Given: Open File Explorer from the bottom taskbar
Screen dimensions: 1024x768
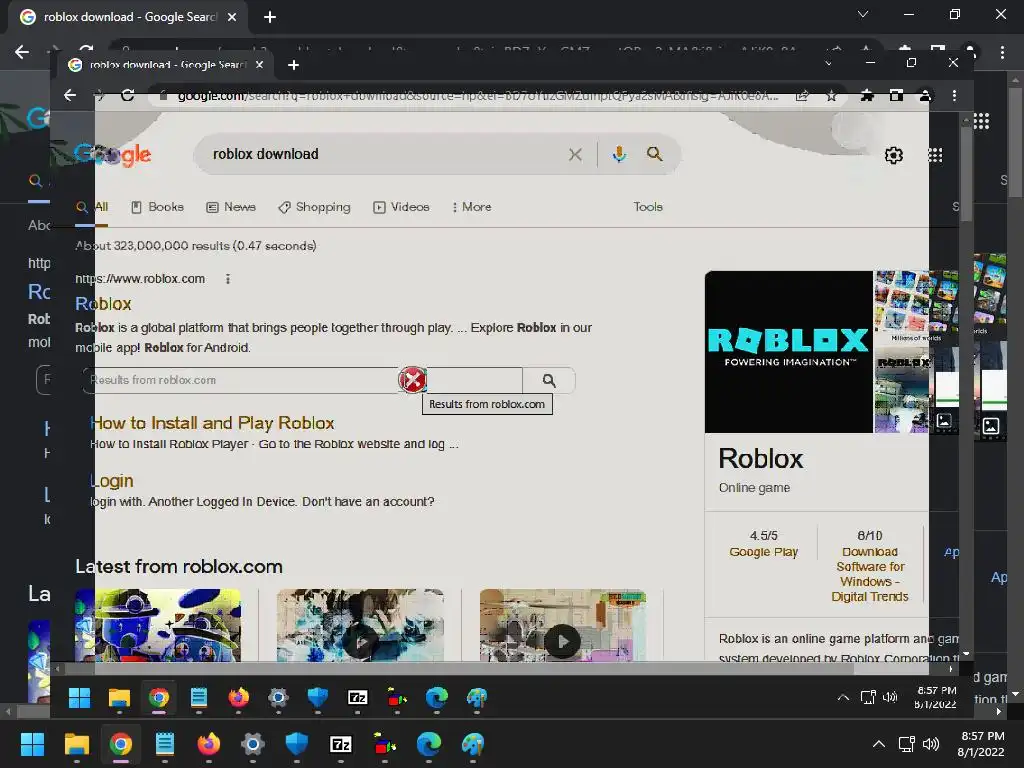Looking at the screenshot, I should (76, 744).
